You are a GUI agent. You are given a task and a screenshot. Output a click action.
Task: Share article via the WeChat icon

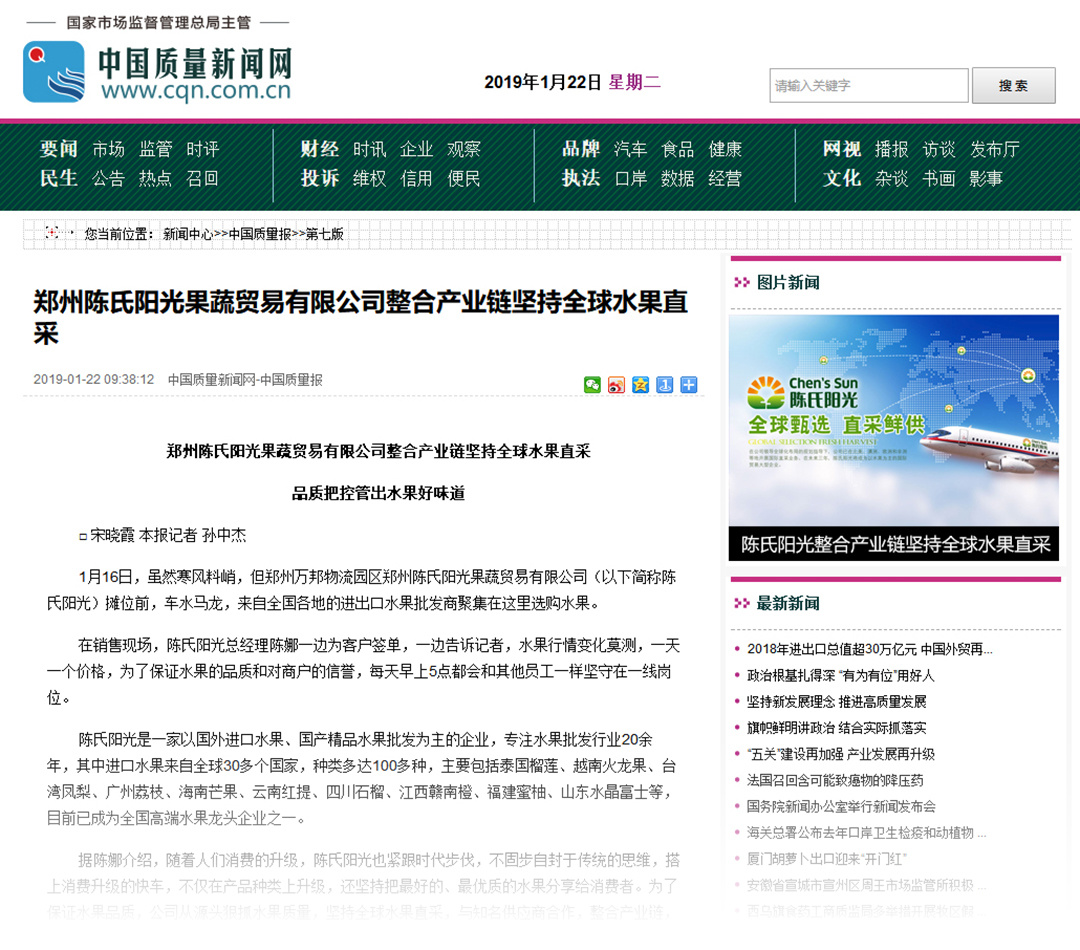tap(592, 385)
